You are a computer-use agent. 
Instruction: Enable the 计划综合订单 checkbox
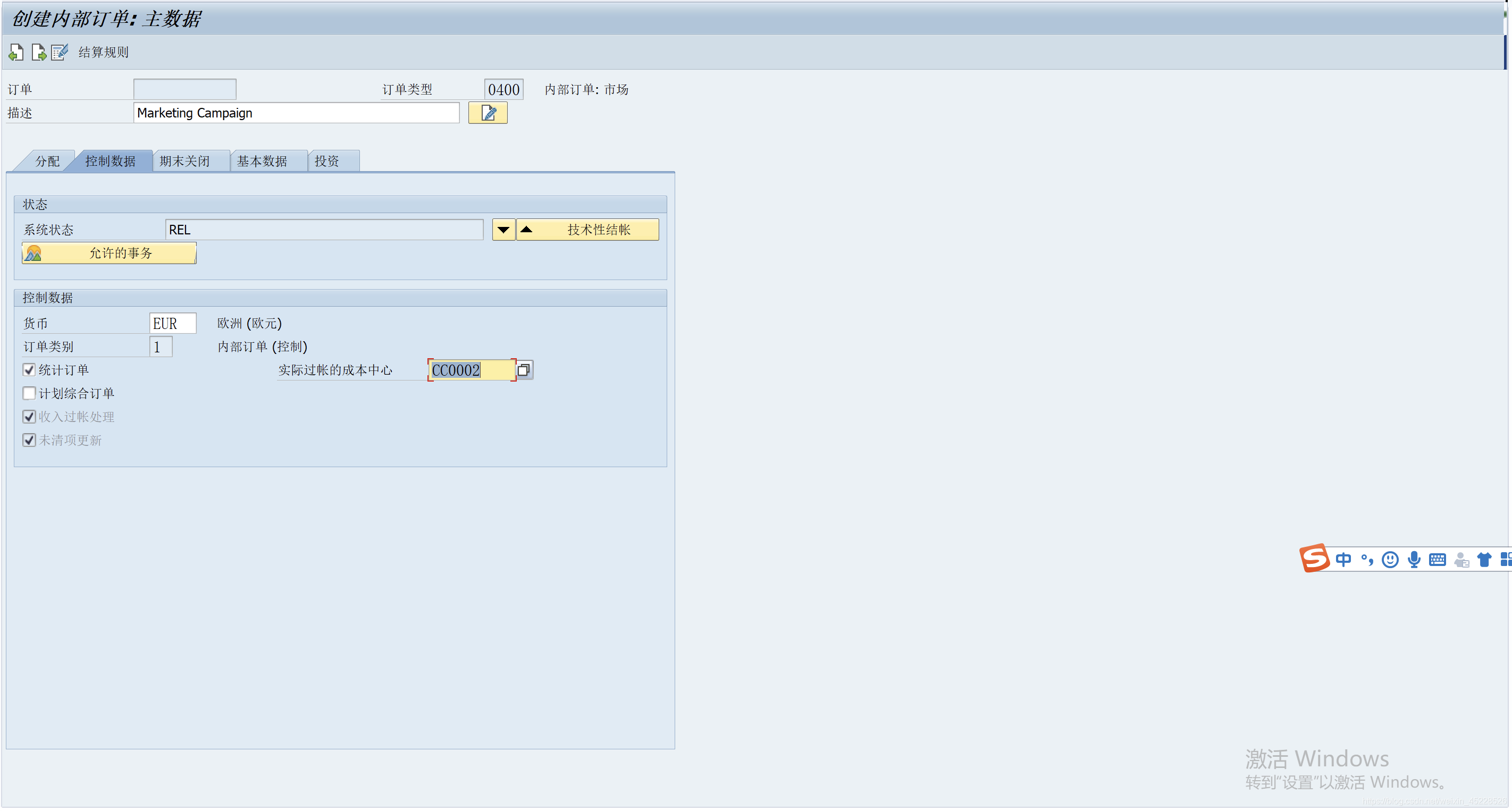[x=29, y=394]
